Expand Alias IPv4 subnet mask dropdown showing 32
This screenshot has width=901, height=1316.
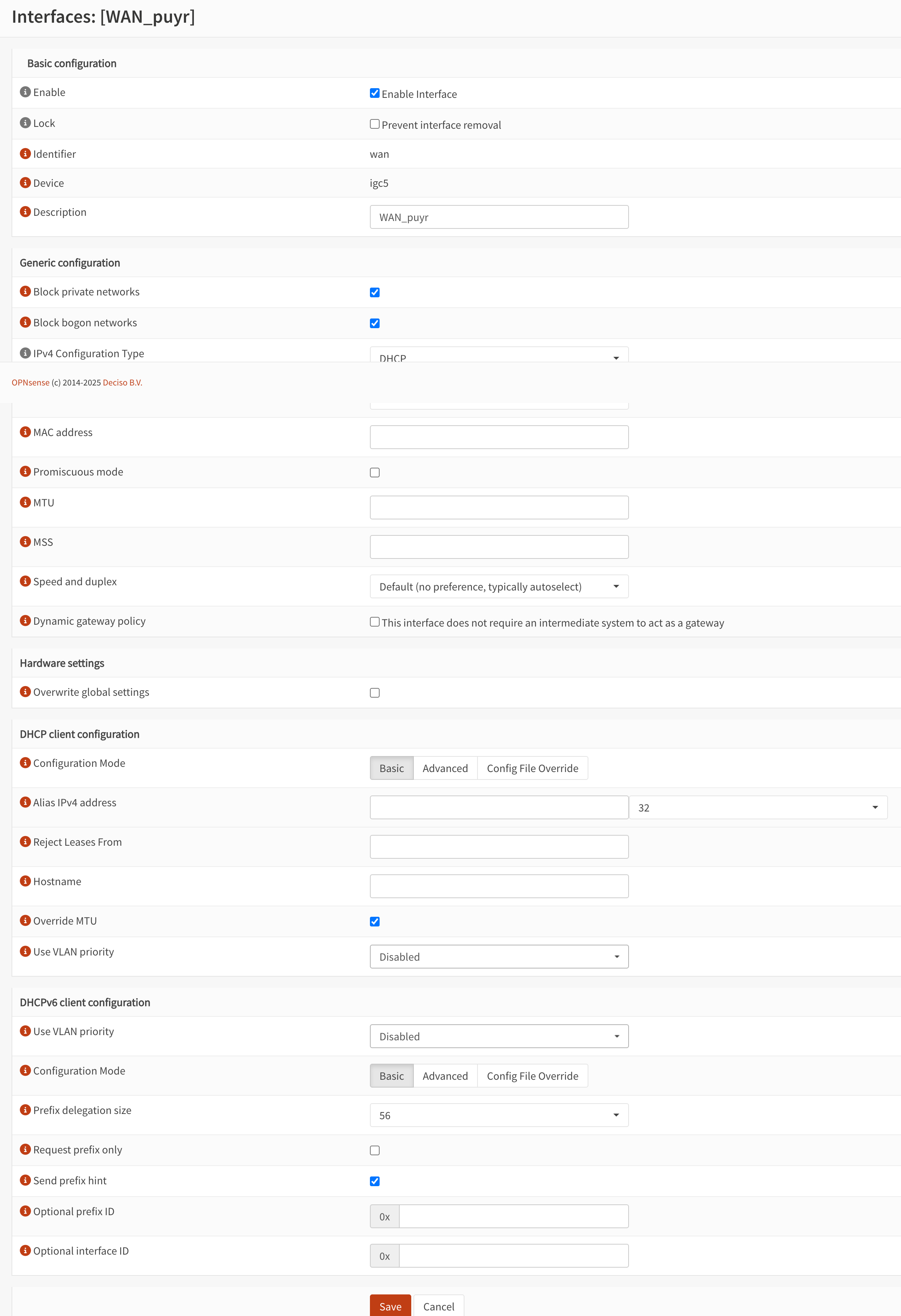[x=758, y=807]
